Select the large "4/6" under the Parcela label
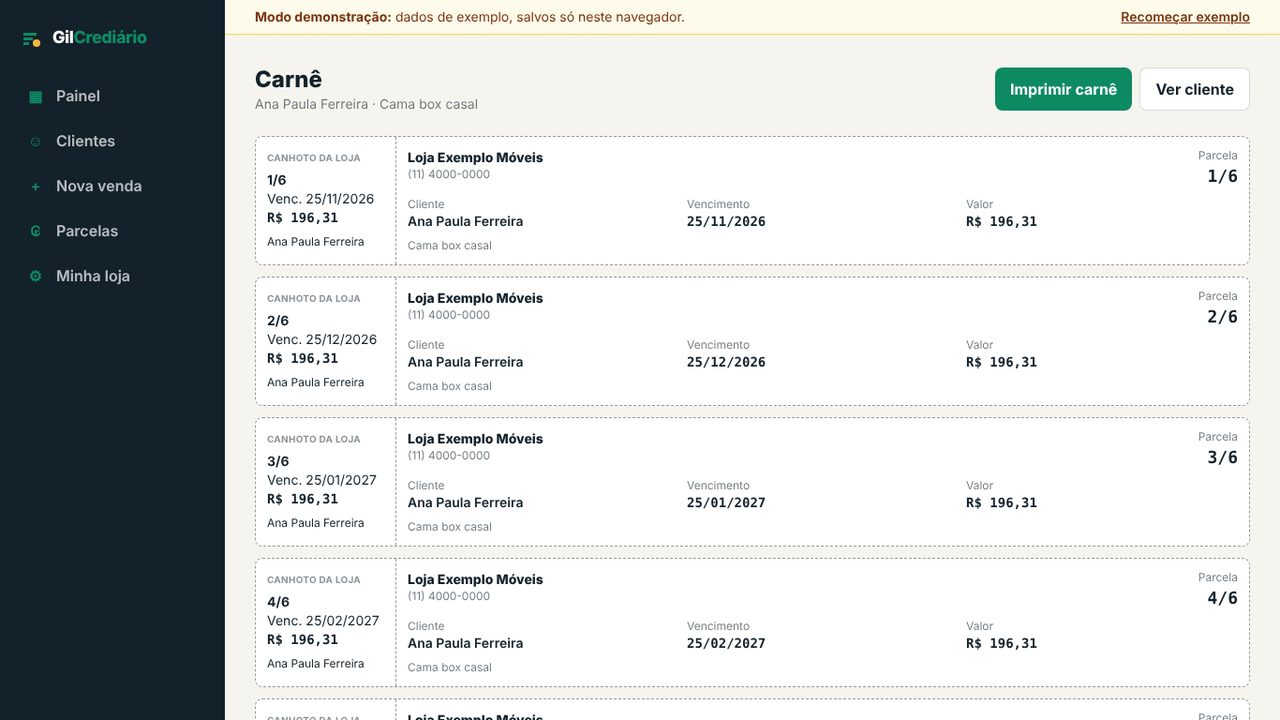The height and width of the screenshot is (720, 1280). [x=1222, y=599]
